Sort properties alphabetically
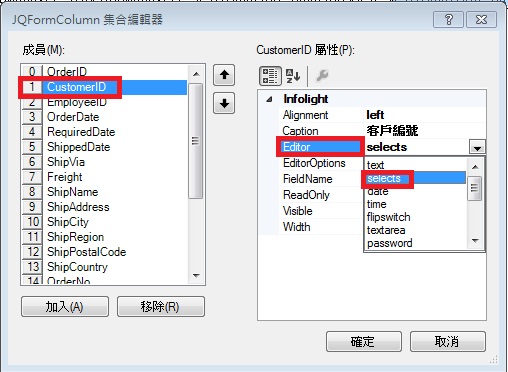This screenshot has width=508, height=372. tap(293, 76)
